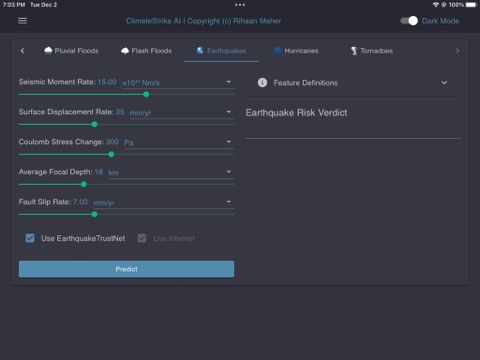Open Surface Displacement Rate unit dropdown

181,113
